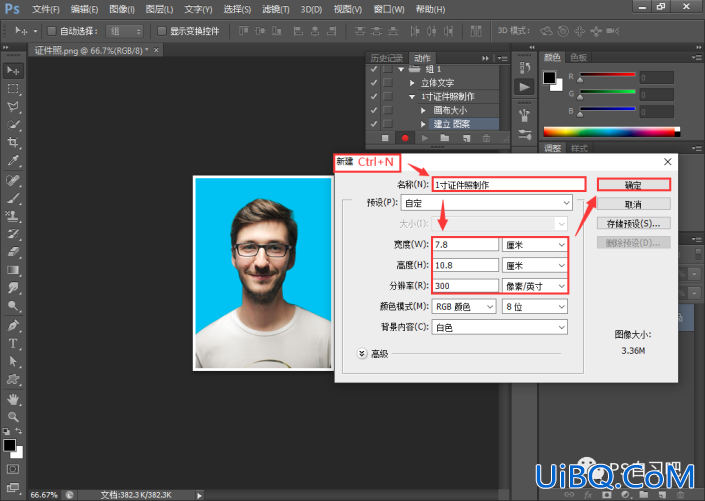
Task: Click the 存储预设(S)... button
Action: [633, 224]
